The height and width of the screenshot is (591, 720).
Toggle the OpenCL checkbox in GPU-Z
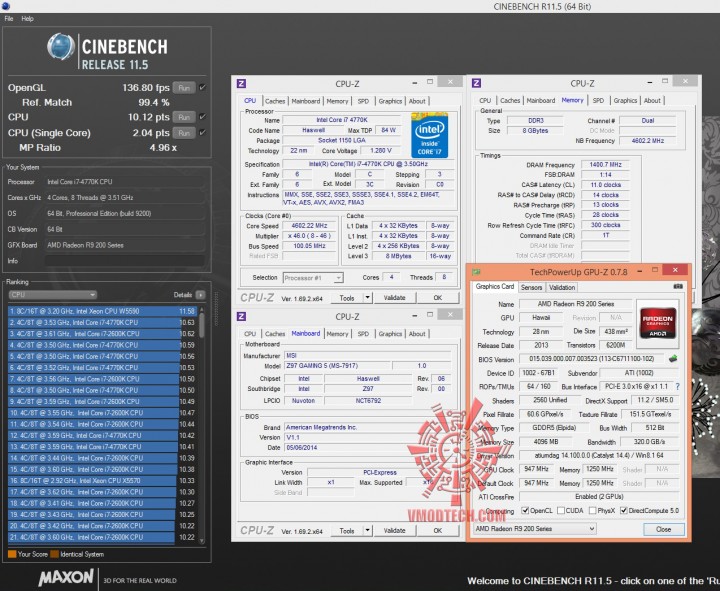(525, 510)
